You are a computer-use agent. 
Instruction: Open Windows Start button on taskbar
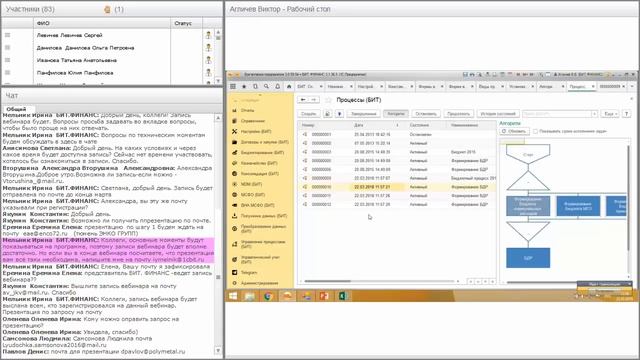[x=233, y=296]
